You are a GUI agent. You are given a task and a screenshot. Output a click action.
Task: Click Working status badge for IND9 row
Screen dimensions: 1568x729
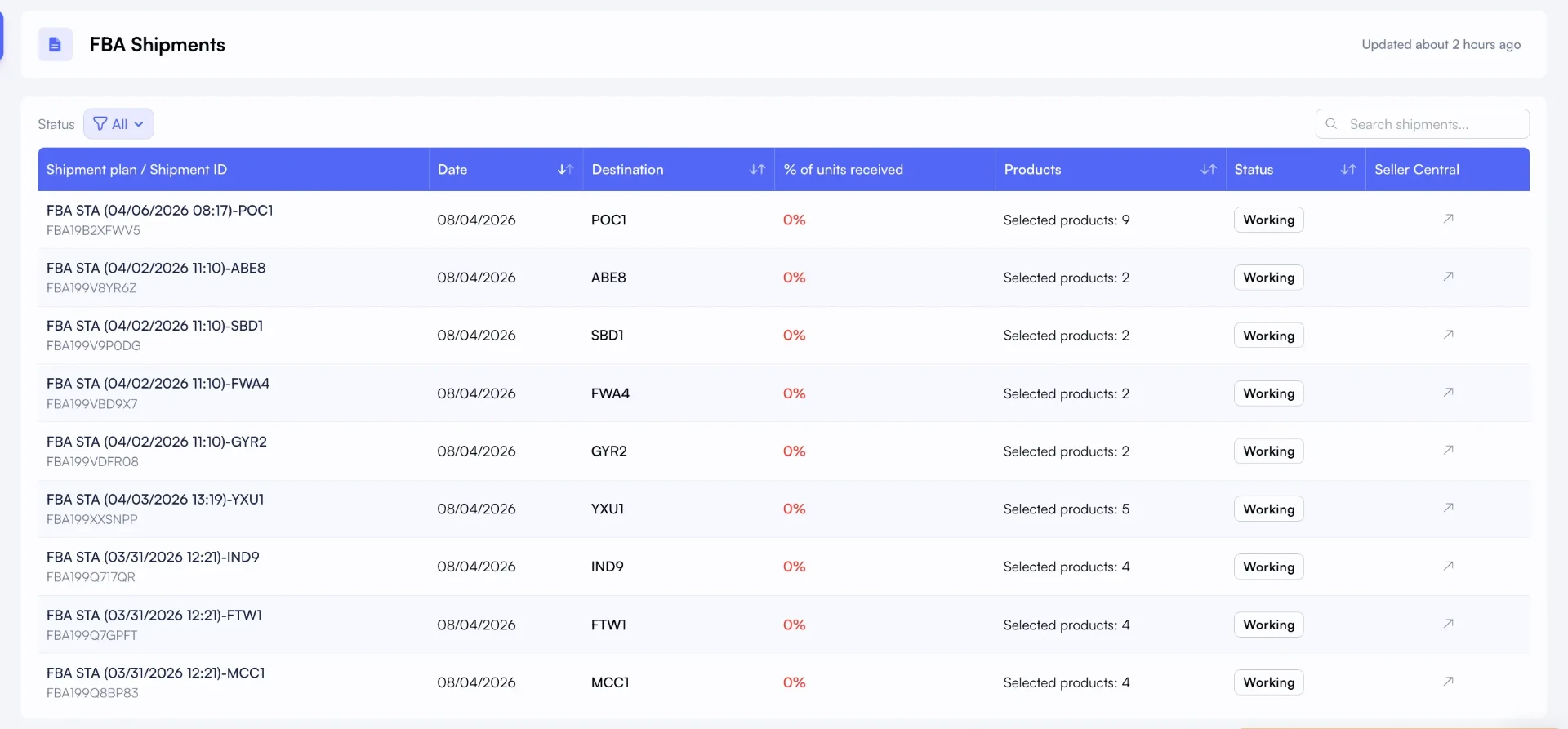tap(1268, 567)
